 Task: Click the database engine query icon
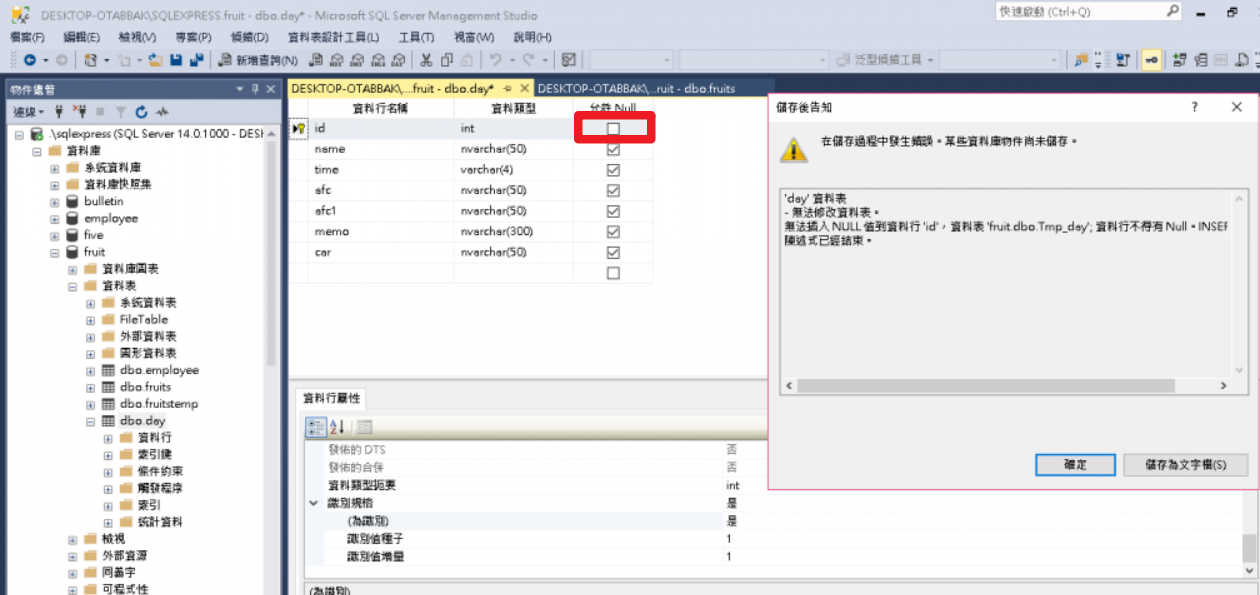(316, 60)
